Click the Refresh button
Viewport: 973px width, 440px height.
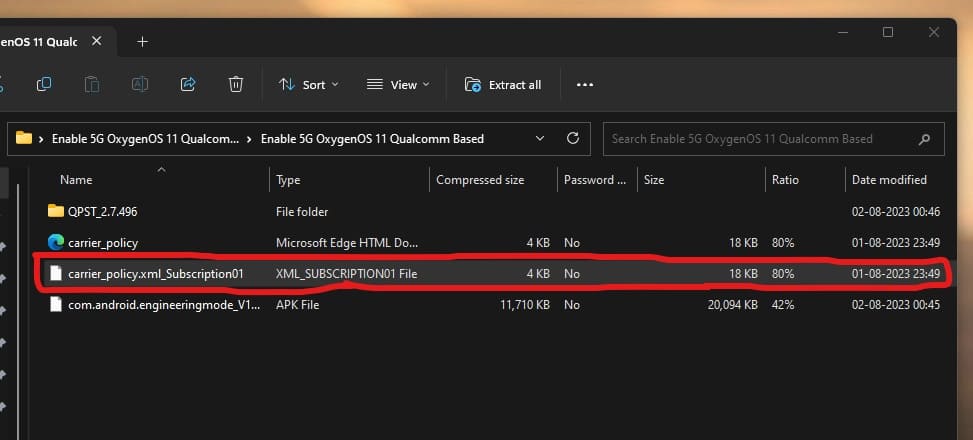573,138
